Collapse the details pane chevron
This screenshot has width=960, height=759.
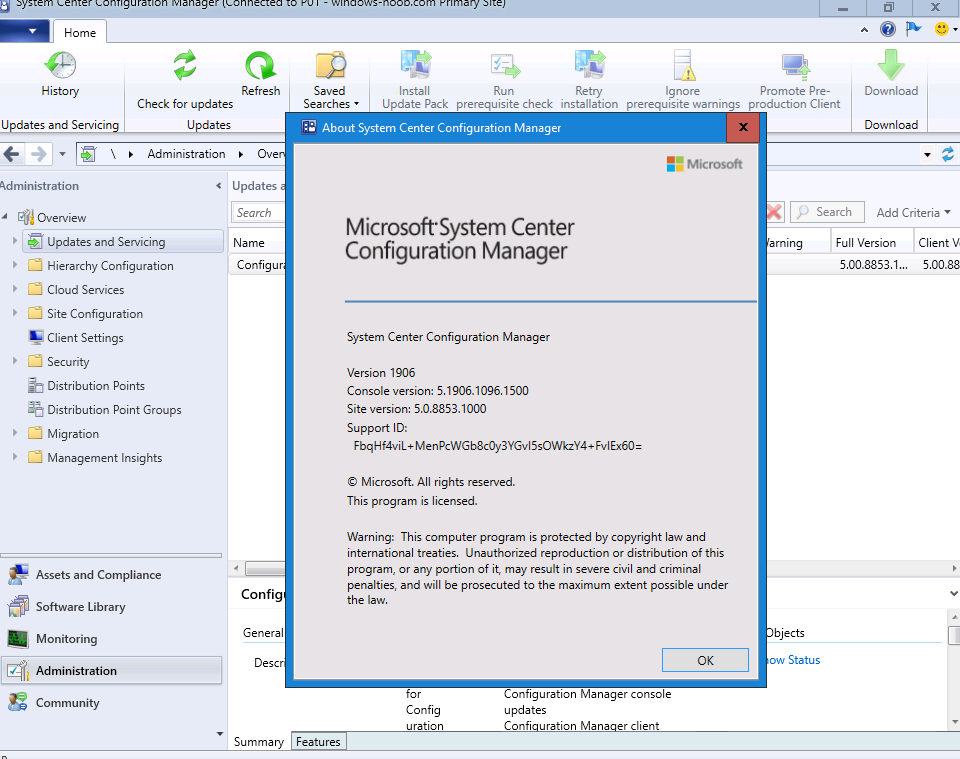tap(953, 593)
